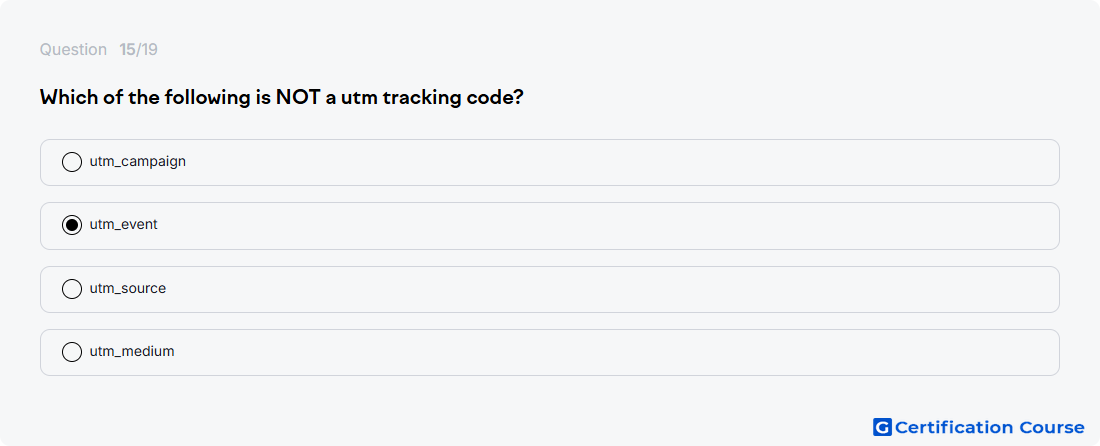Click the gray "Question" label

(x=73, y=50)
